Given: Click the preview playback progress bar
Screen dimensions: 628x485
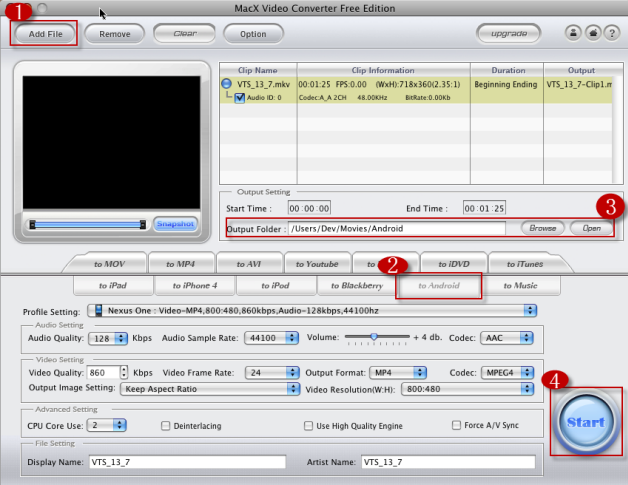Looking at the screenshot, I should 87,225.
